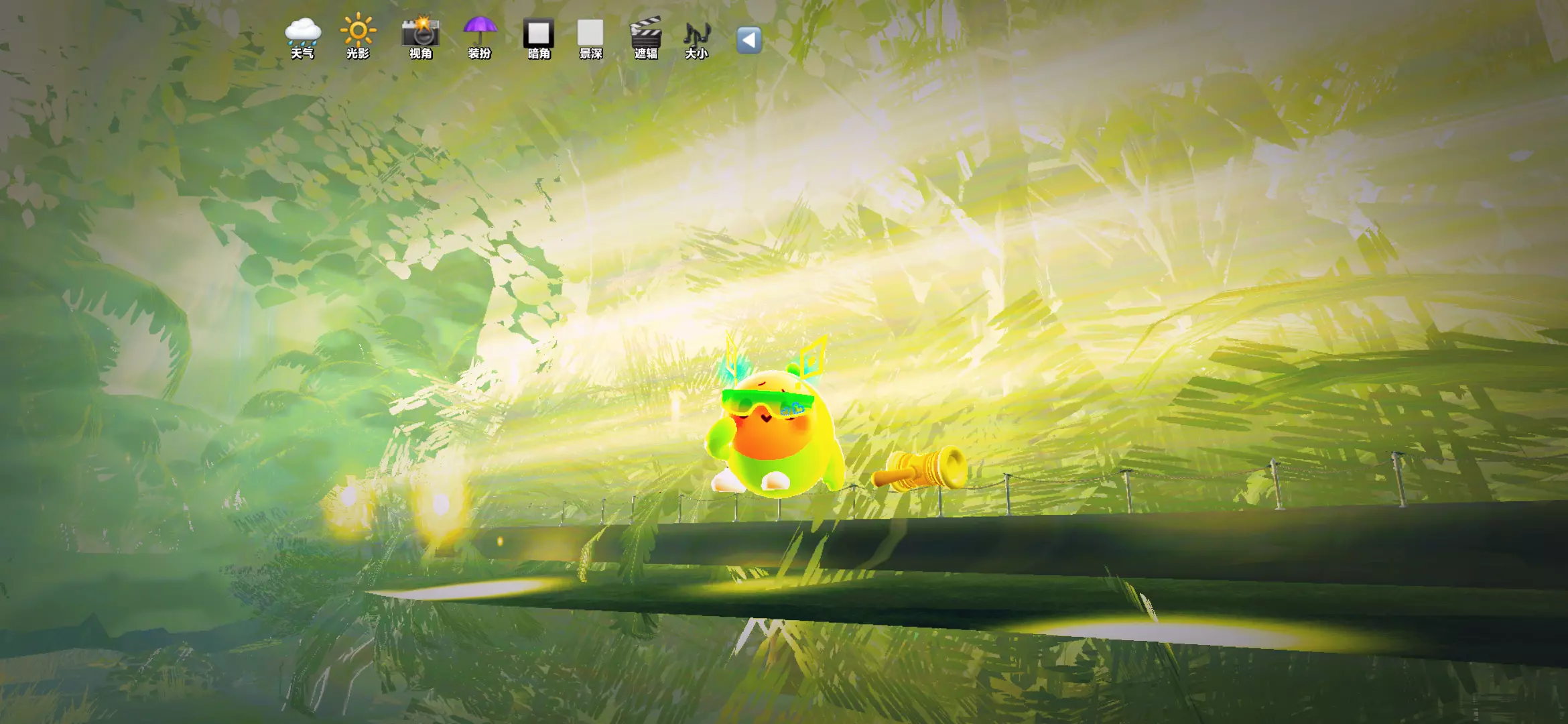Collapse the toolbar with blue arrow
The height and width of the screenshot is (724, 1568).
click(748, 40)
